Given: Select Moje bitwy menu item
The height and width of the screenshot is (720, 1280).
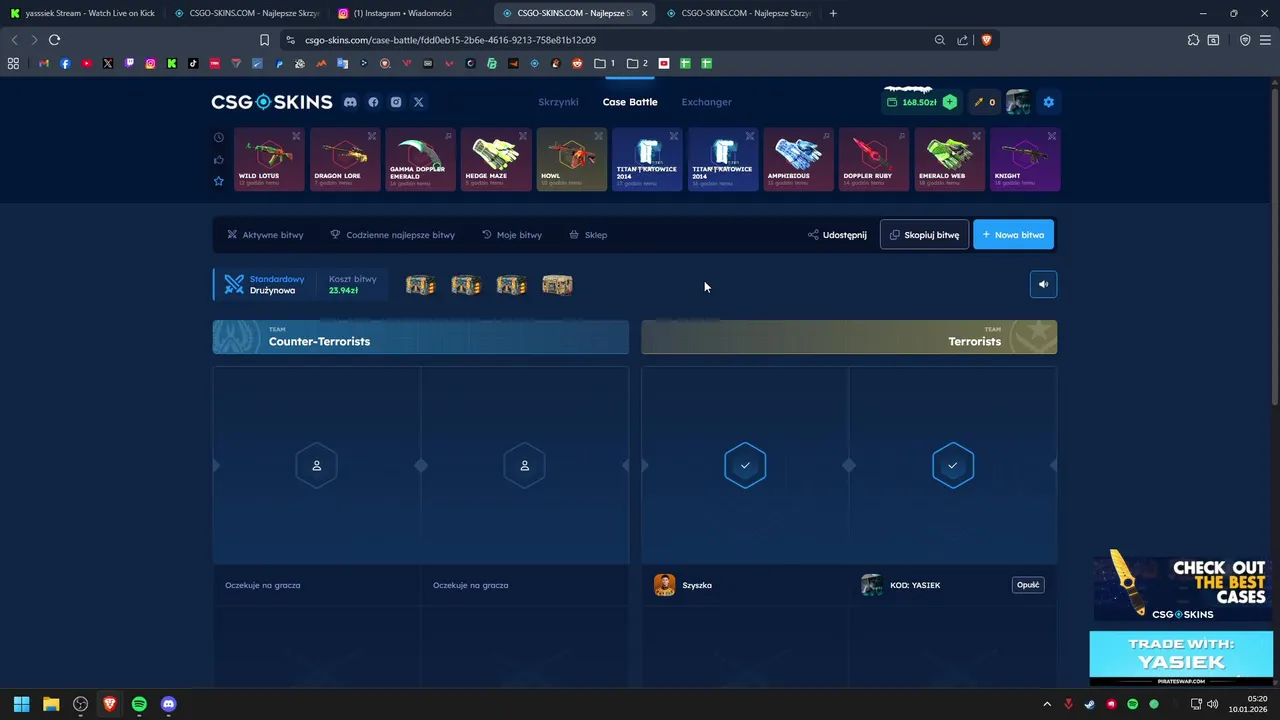Looking at the screenshot, I should pos(512,235).
